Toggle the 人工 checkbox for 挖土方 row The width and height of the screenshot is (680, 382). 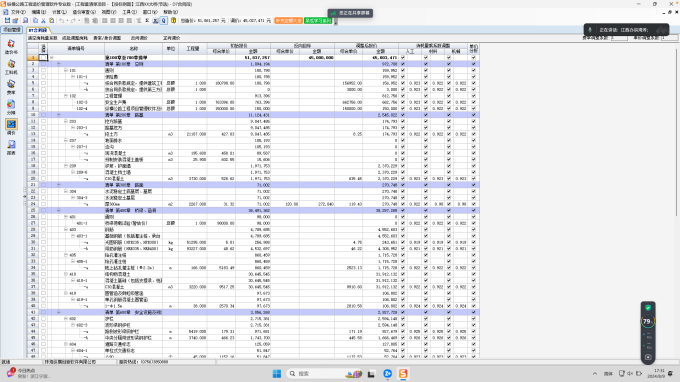(x=403, y=134)
